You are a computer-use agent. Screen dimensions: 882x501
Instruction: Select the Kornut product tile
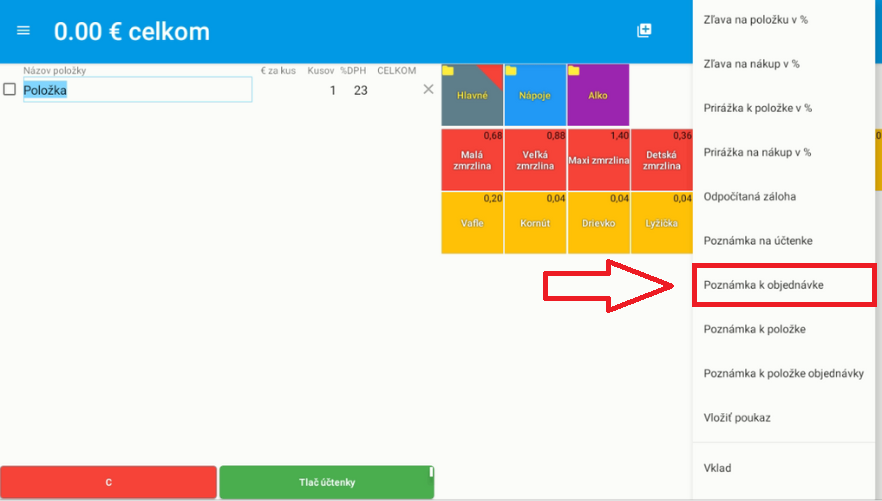(x=535, y=222)
